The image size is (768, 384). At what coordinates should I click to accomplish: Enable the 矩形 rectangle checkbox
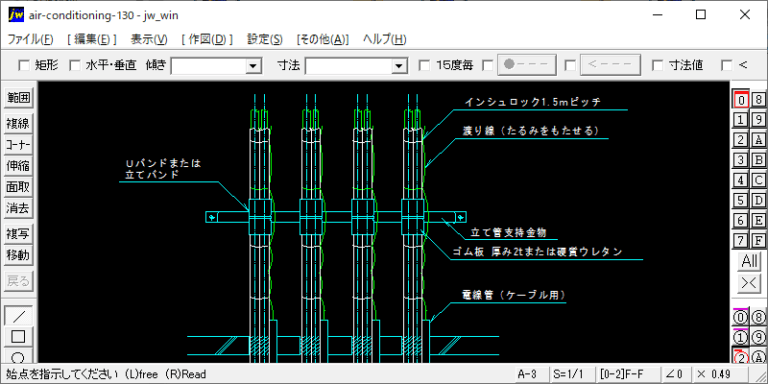(x=24, y=65)
